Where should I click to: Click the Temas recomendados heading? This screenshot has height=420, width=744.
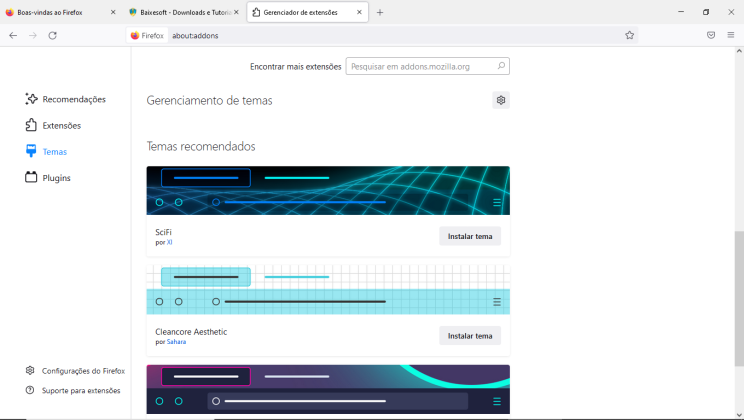click(x=201, y=146)
